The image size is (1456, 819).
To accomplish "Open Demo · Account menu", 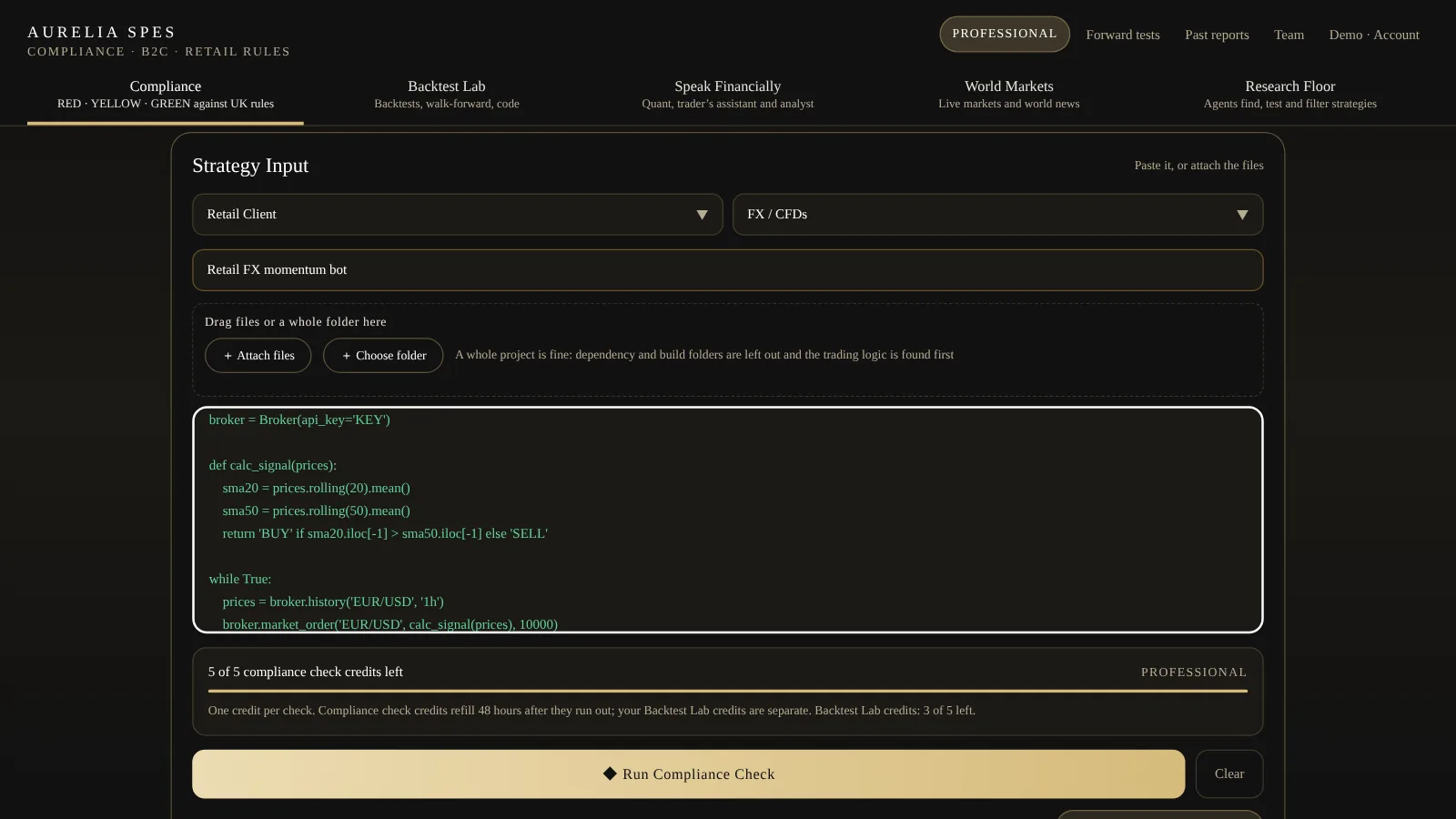I will [x=1374, y=35].
